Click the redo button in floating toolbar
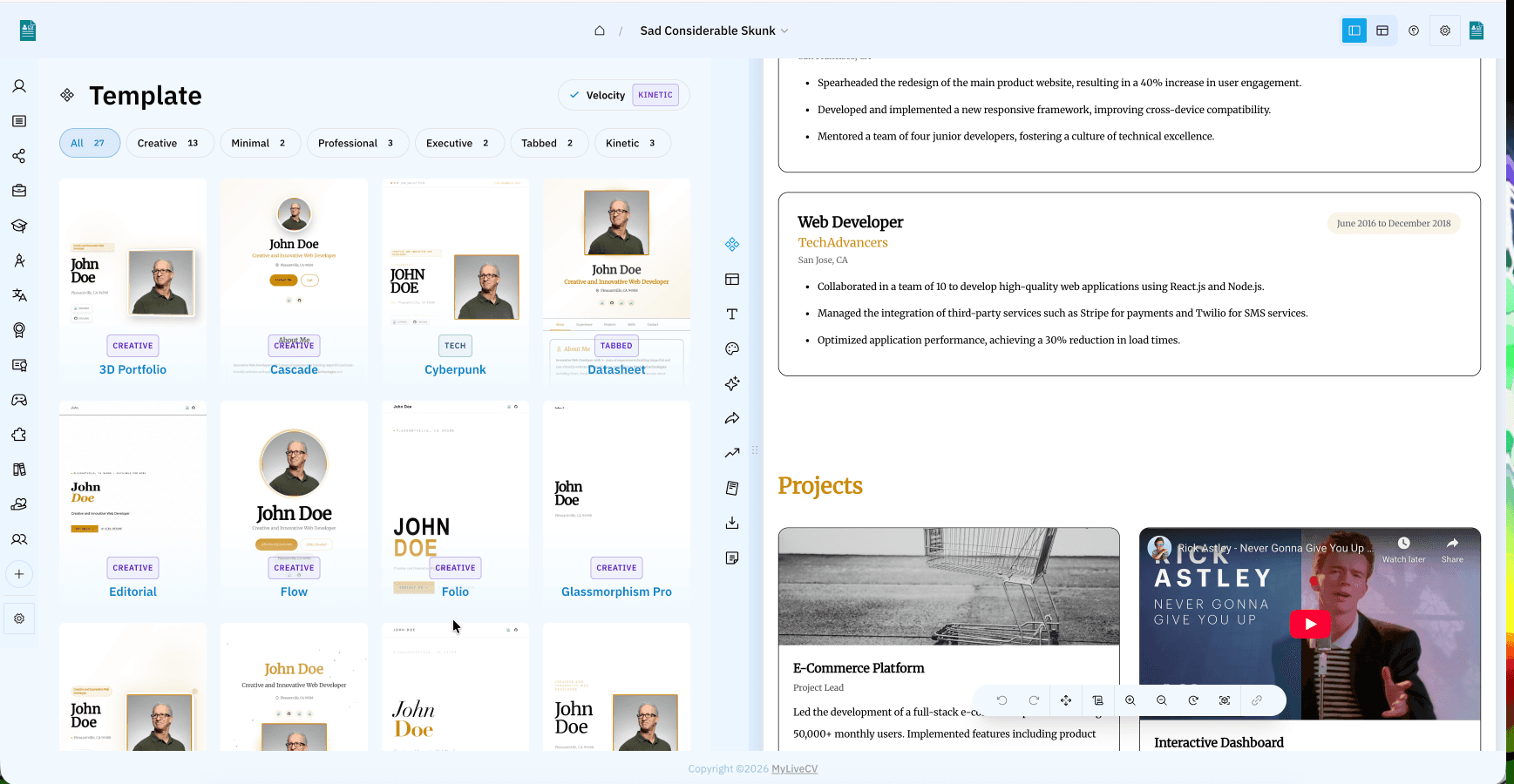 tap(1034, 700)
